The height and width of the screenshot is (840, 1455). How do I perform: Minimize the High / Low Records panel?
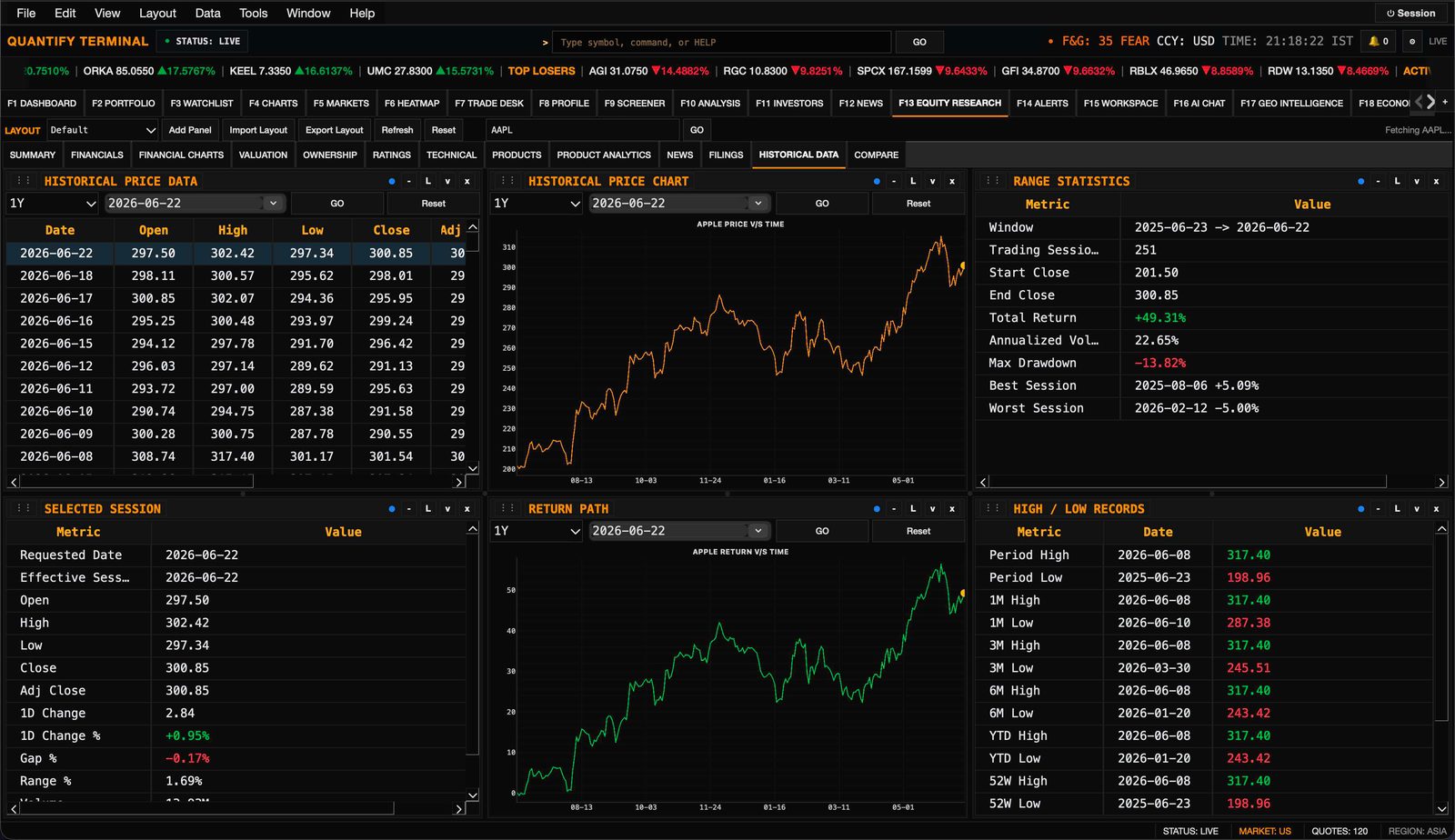click(1379, 508)
